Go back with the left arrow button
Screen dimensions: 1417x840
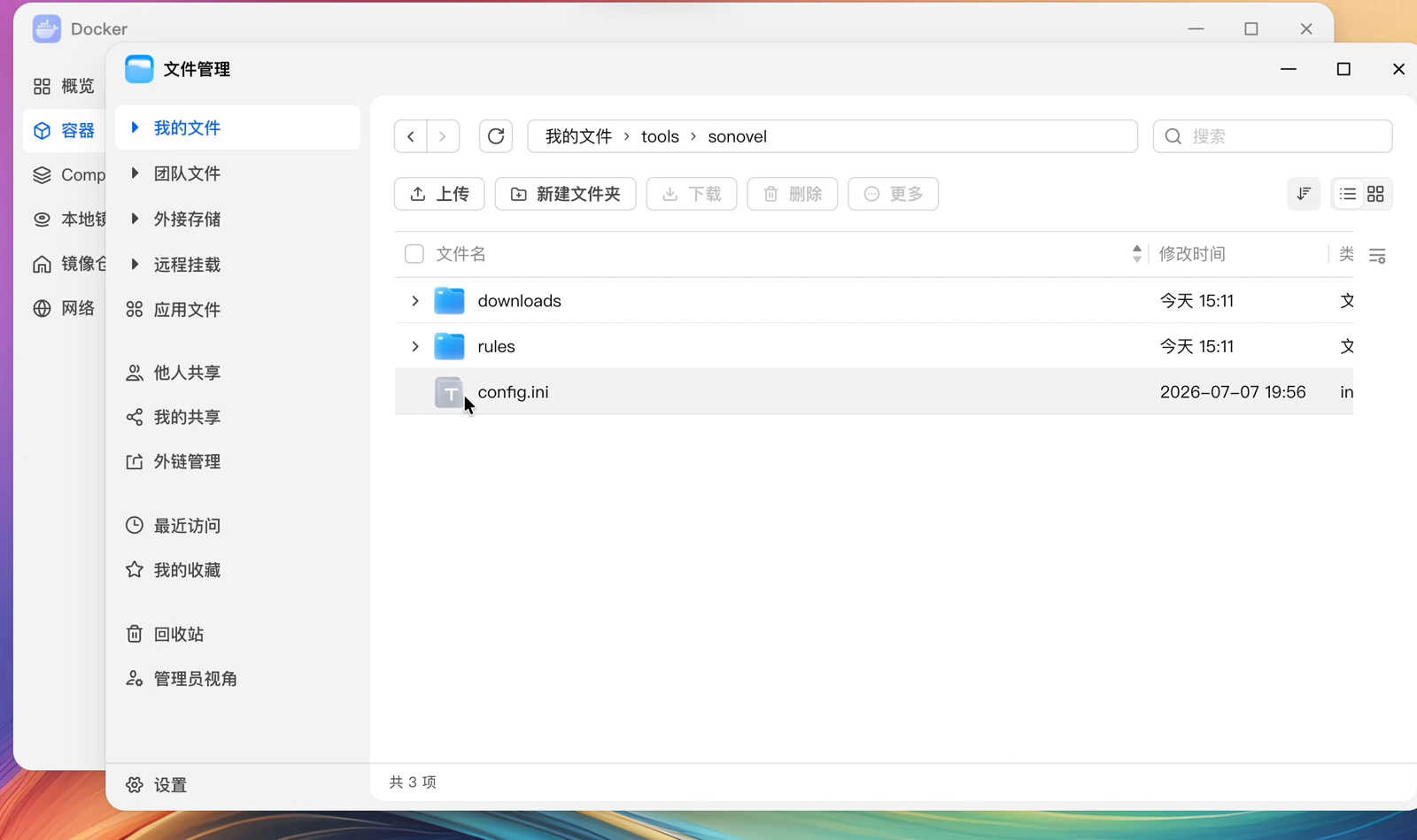click(x=411, y=136)
